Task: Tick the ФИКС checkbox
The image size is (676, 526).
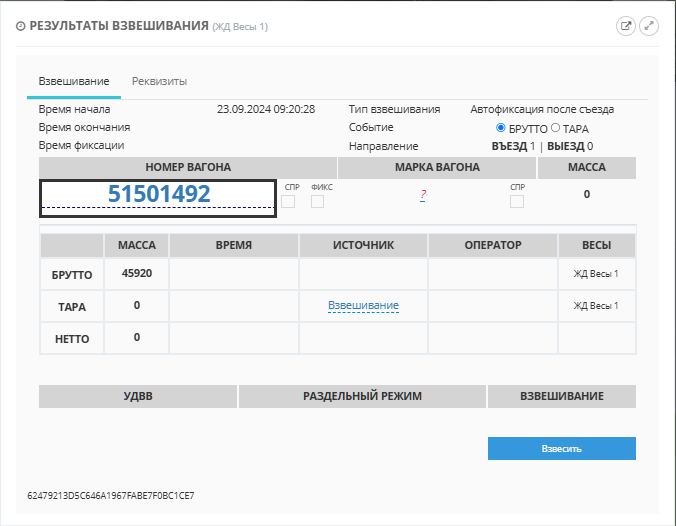Action: pyautogui.click(x=317, y=202)
